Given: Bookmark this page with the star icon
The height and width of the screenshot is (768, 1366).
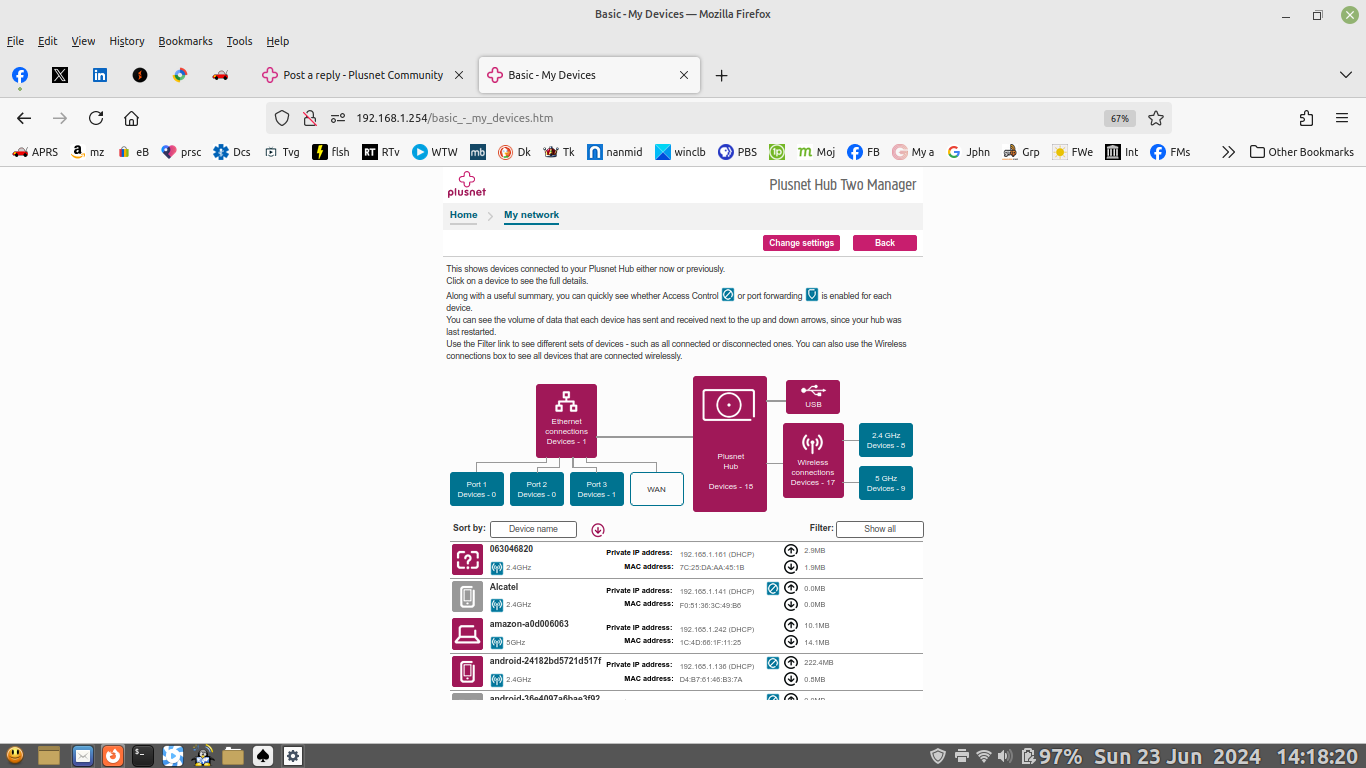Looking at the screenshot, I should pos(1156,118).
